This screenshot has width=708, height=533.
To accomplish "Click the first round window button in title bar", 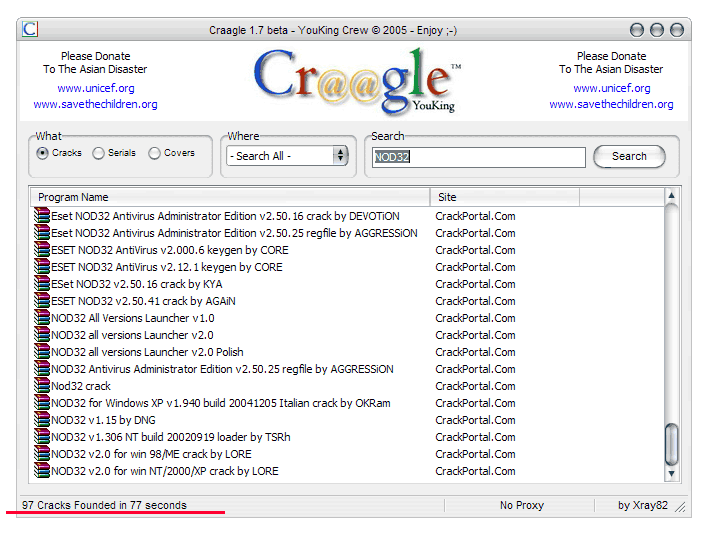I will 637,30.
